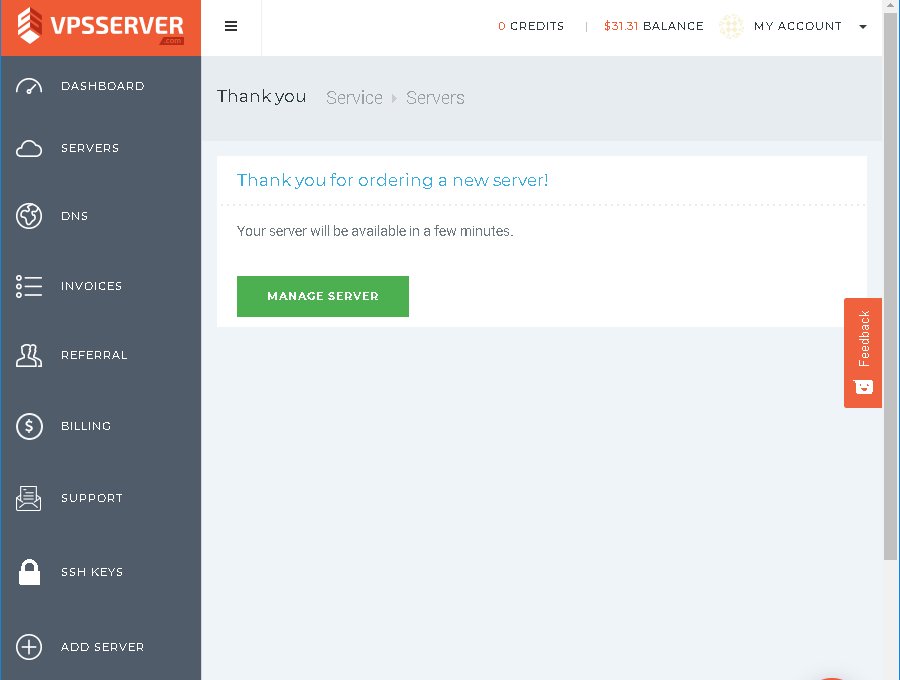900x680 pixels.
Task: Toggle the hamburger sidebar menu icon
Action: click(x=231, y=26)
